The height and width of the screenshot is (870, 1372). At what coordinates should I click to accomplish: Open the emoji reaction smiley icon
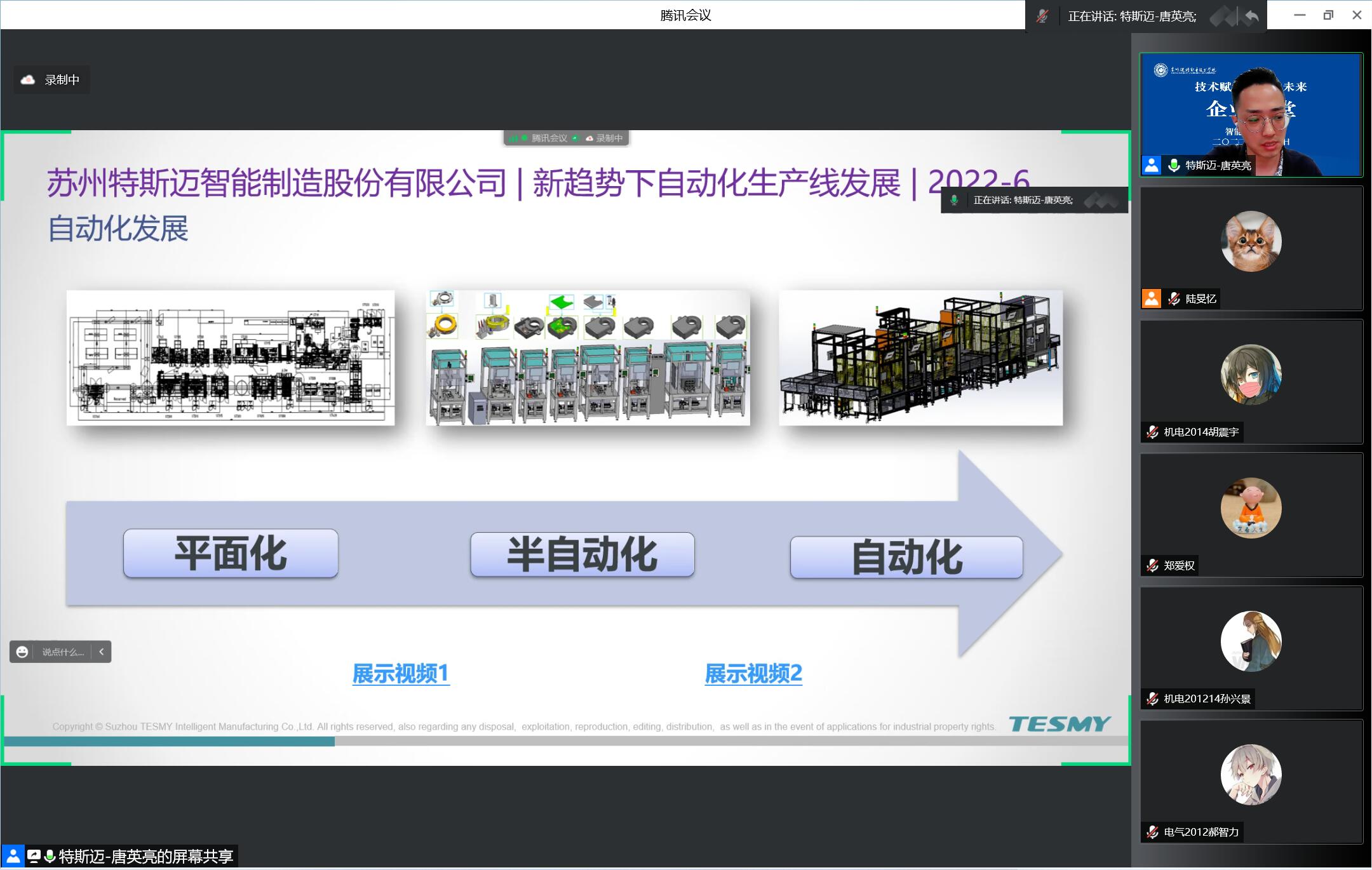(22, 652)
